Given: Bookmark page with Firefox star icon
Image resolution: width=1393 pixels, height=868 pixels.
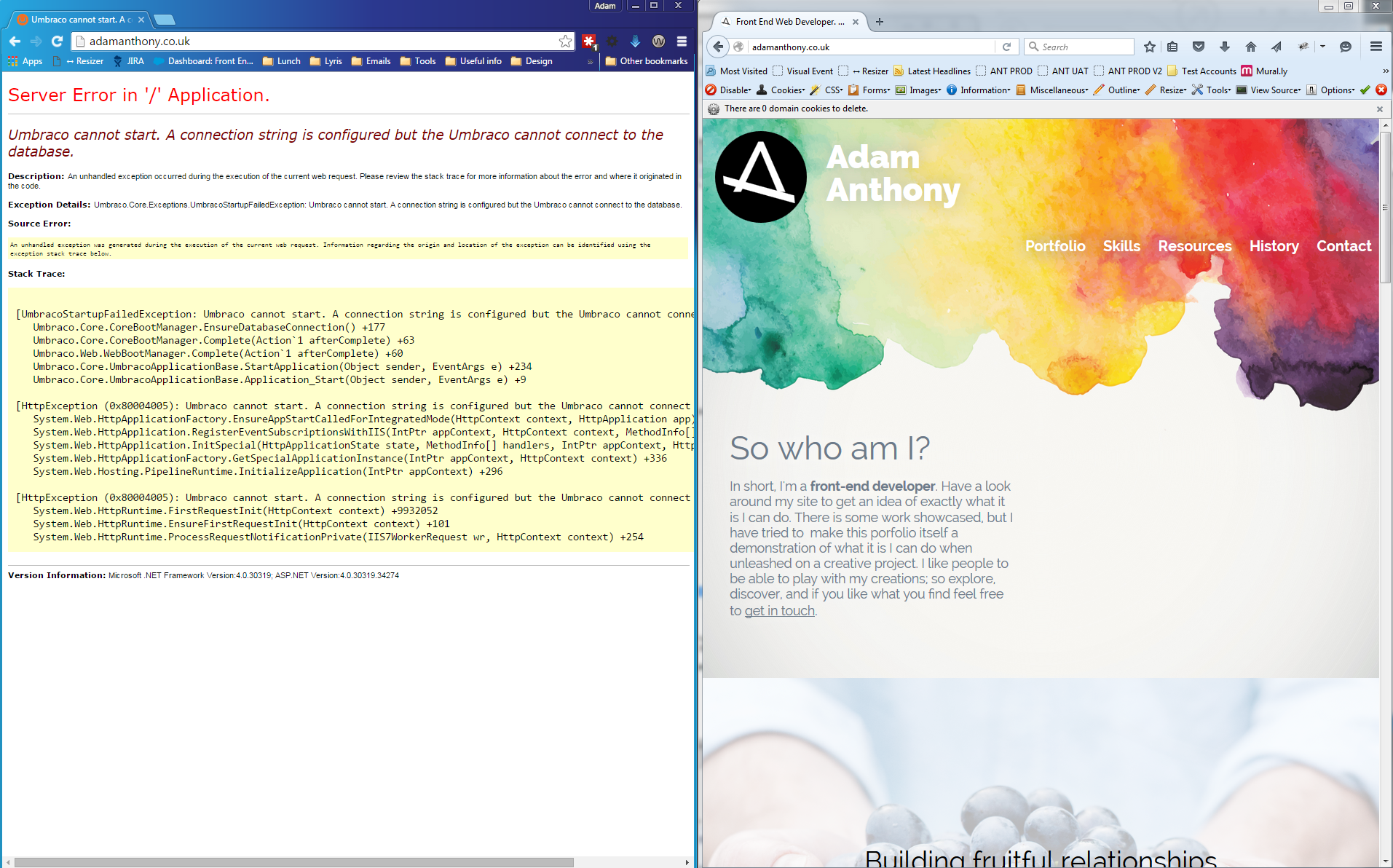Looking at the screenshot, I should click(1149, 47).
